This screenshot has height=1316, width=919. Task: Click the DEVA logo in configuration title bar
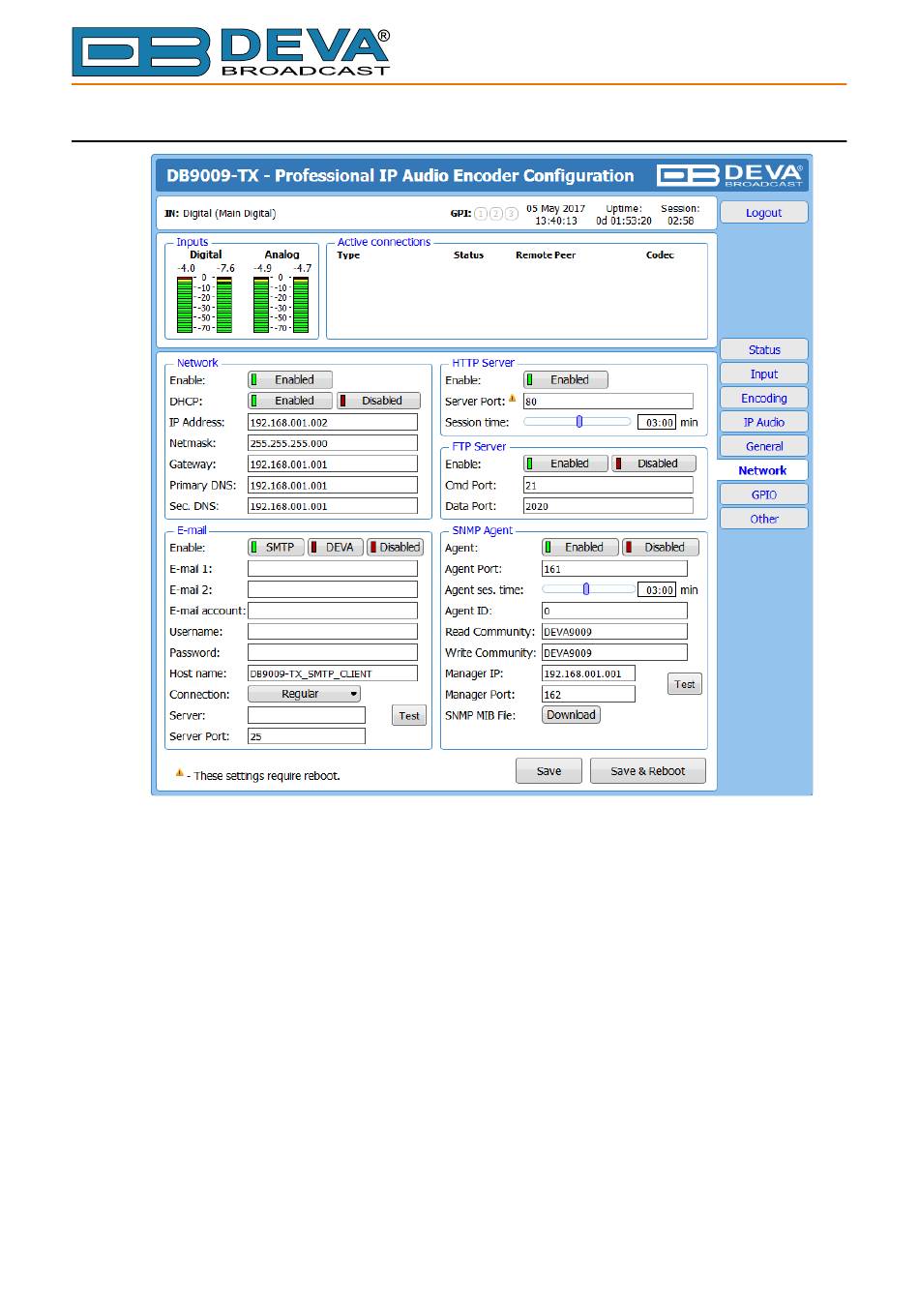click(729, 175)
